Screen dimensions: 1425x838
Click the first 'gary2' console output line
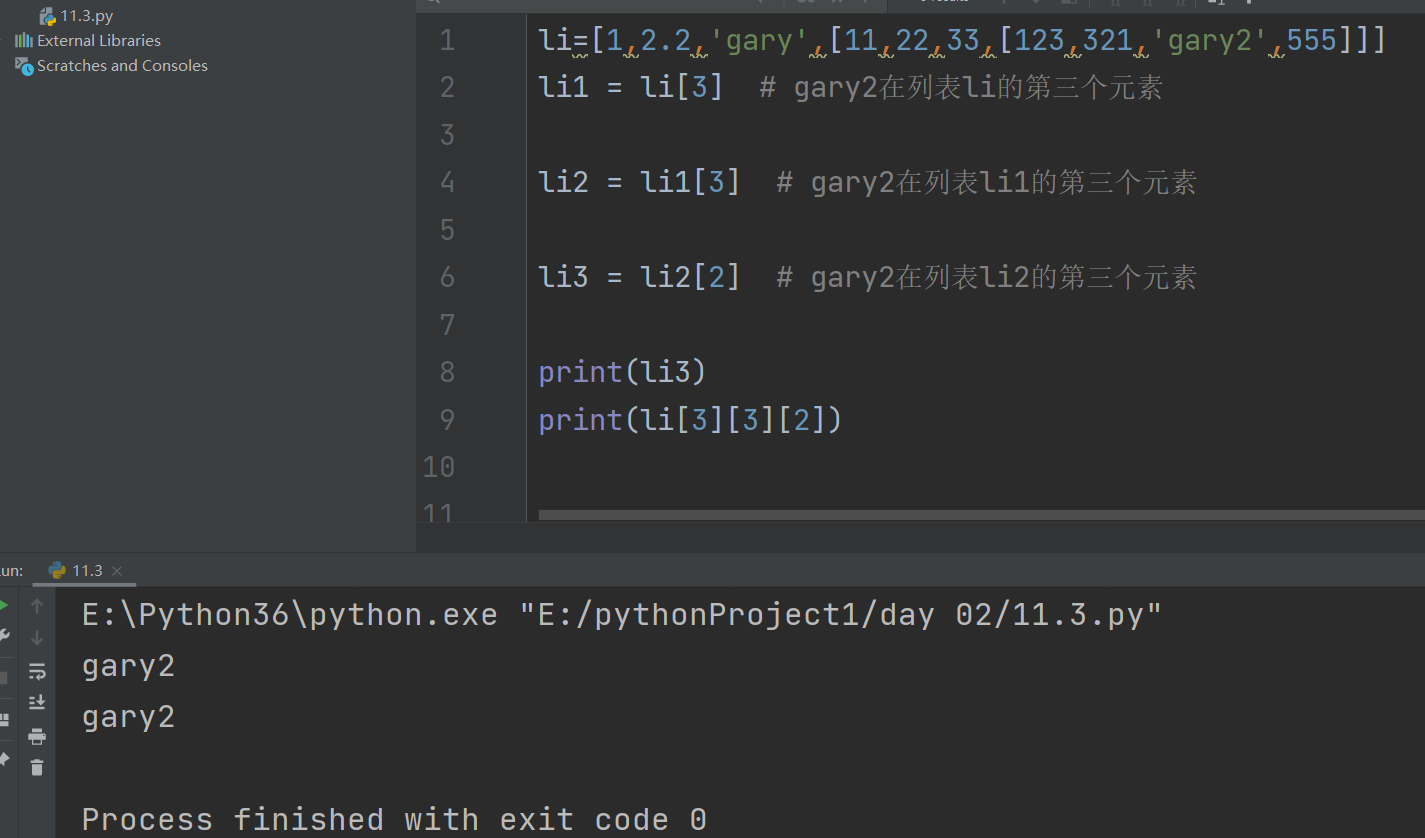[128, 666]
